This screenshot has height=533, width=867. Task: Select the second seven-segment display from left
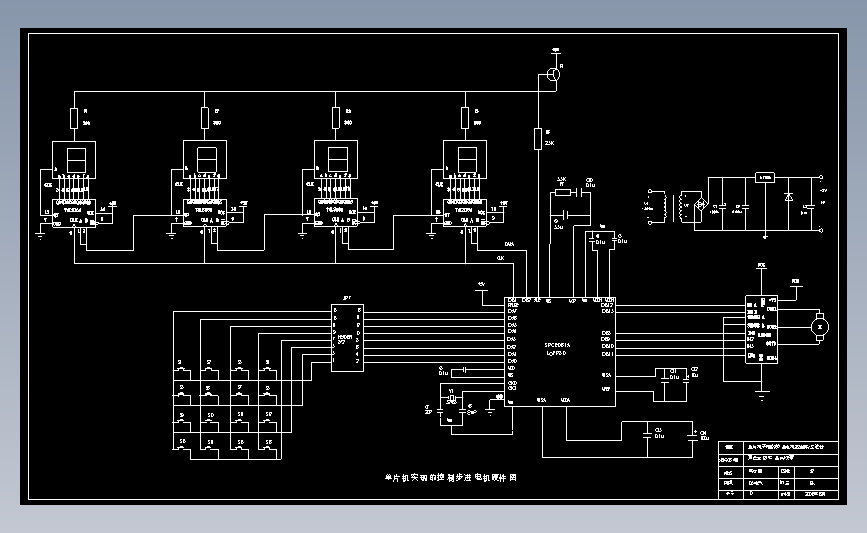pyautogui.click(x=205, y=159)
